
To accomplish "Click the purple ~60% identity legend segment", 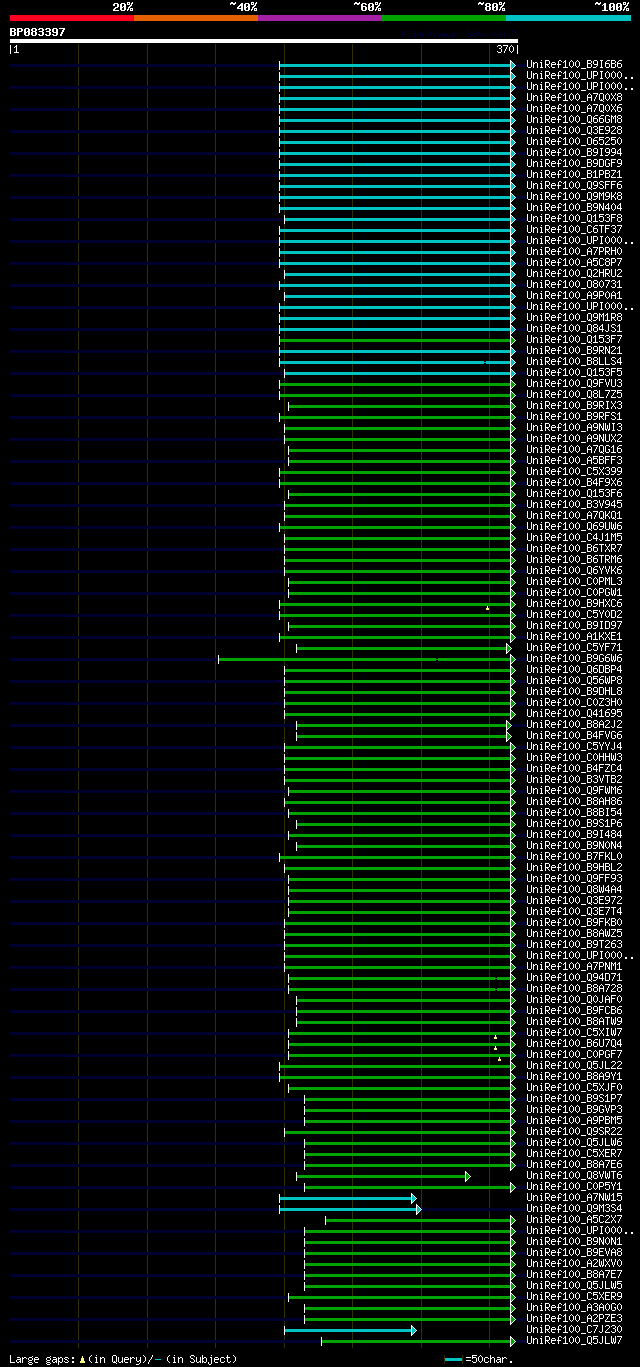I will click(x=319, y=18).
